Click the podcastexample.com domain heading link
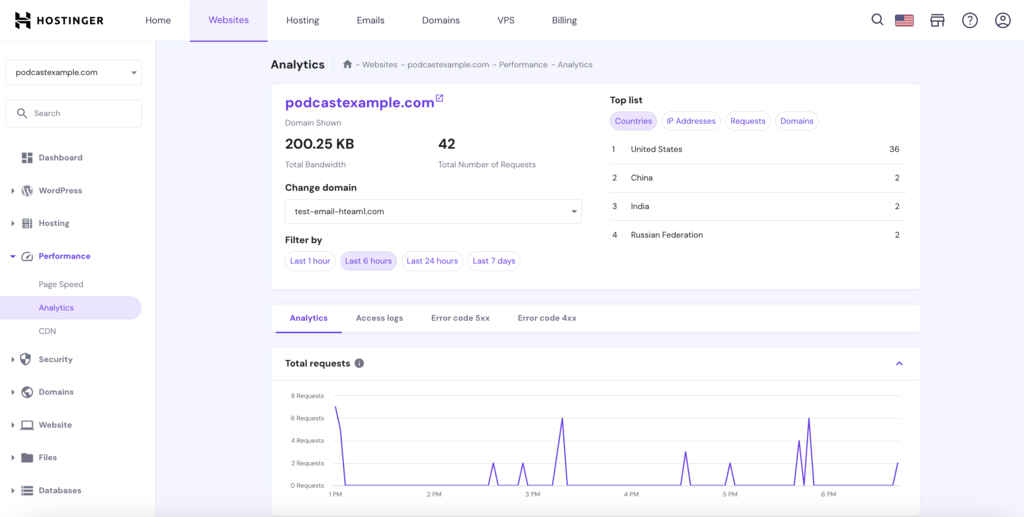 (359, 102)
